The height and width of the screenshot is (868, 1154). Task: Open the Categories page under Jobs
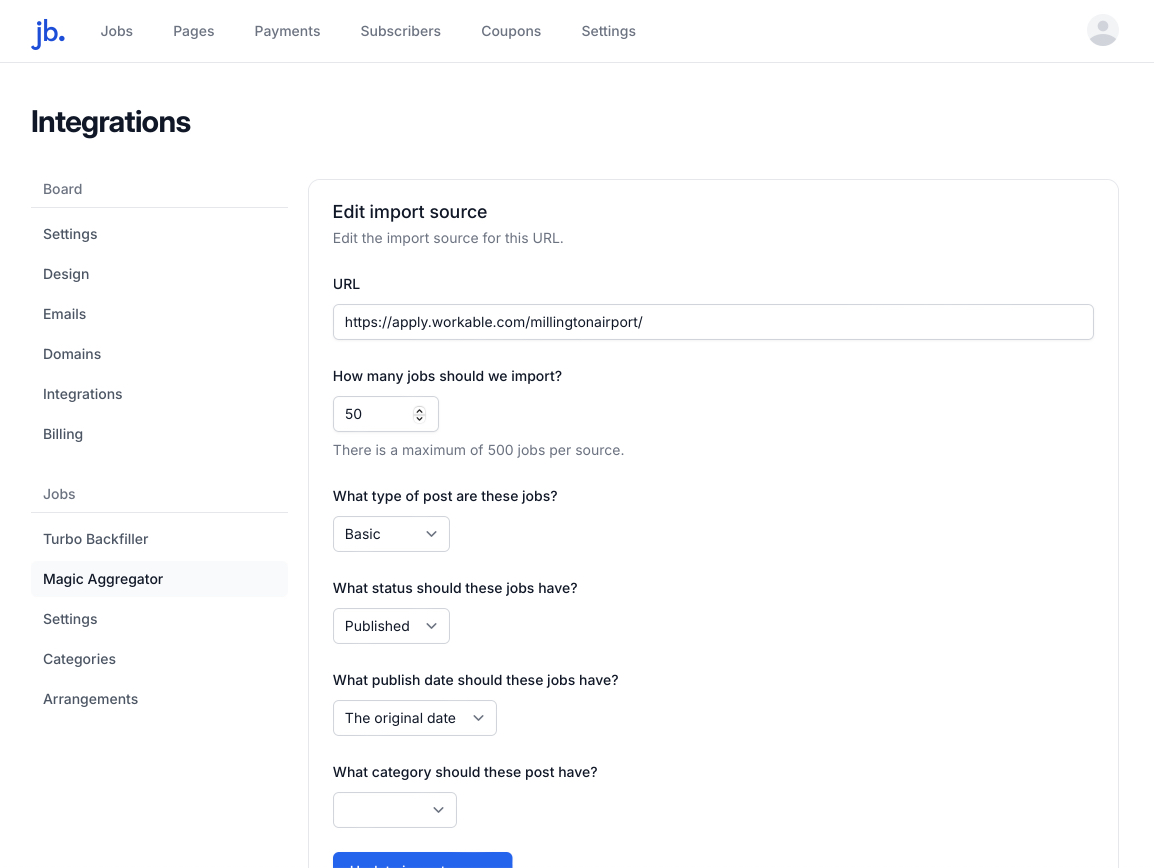click(79, 659)
